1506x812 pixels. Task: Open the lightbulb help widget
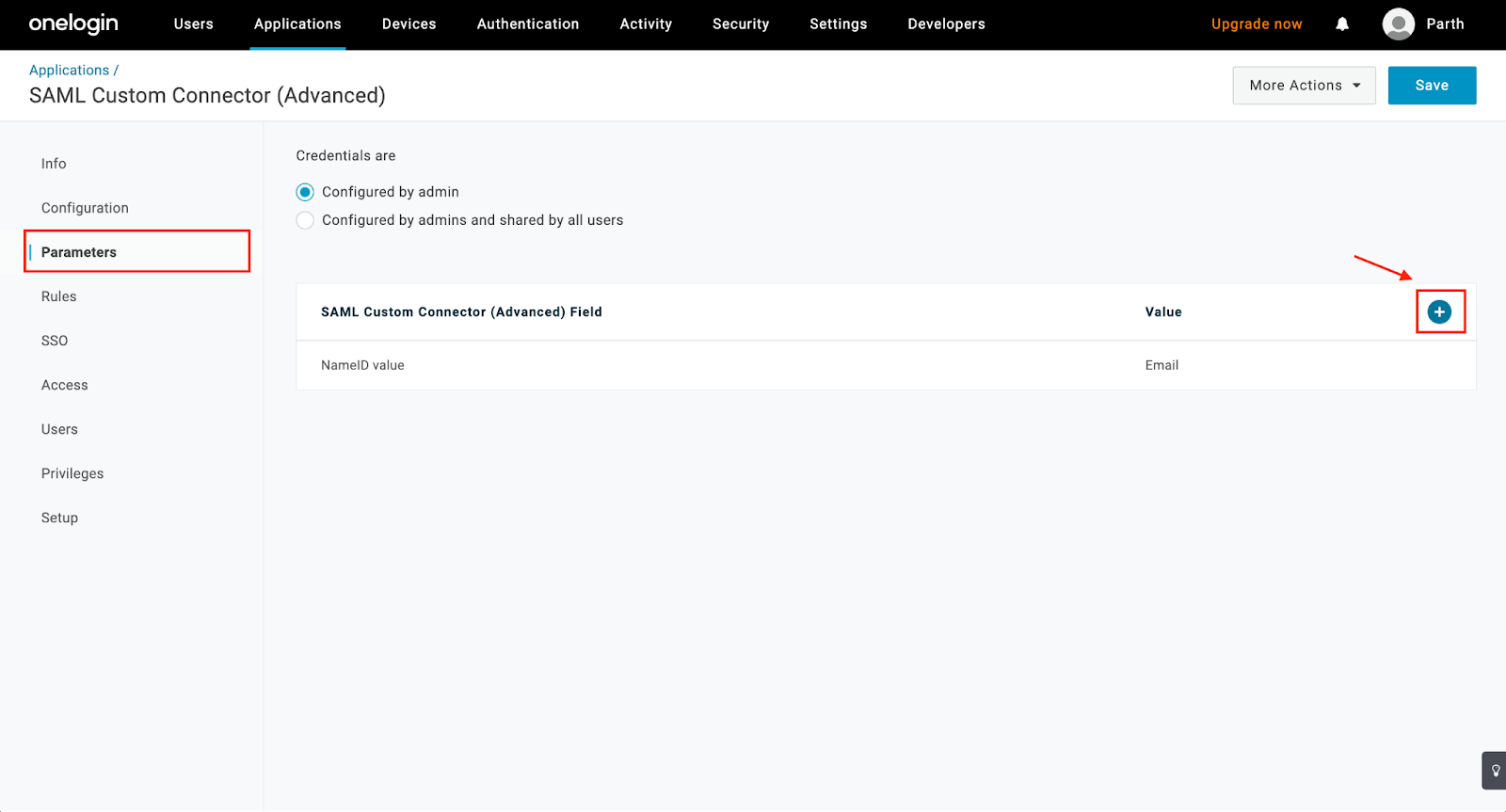pyautogui.click(x=1495, y=771)
